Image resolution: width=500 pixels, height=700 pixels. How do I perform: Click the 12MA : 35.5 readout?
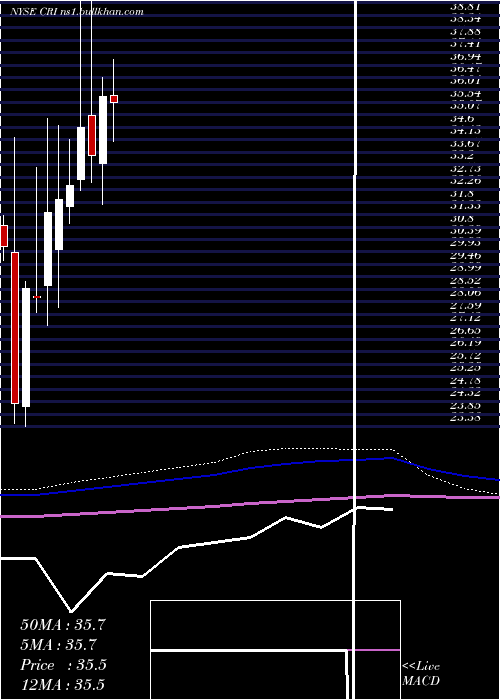pos(63,685)
